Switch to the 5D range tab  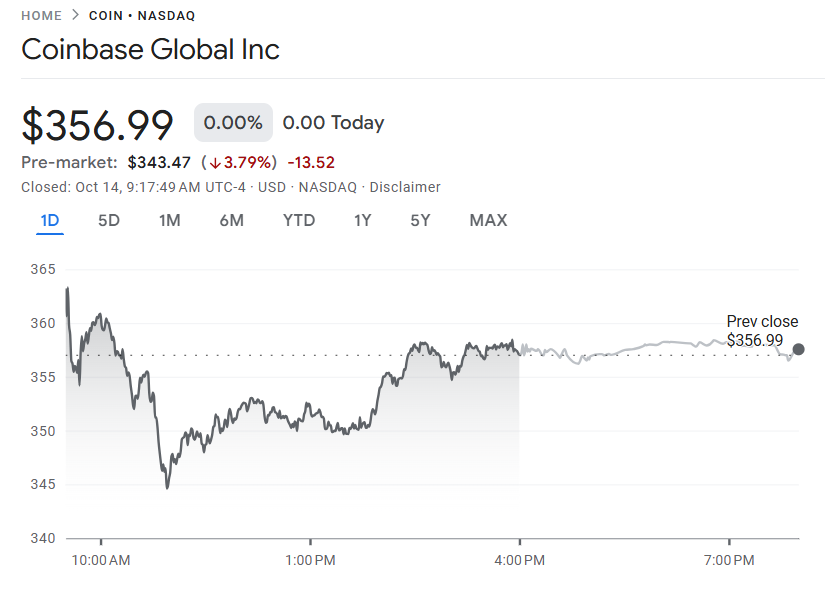[109, 220]
